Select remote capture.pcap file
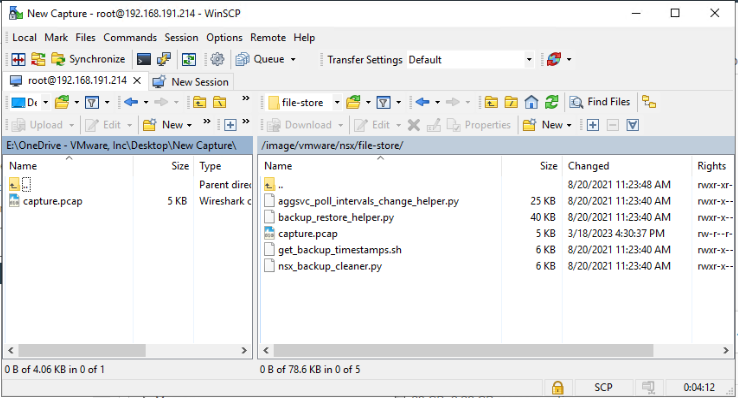The height and width of the screenshot is (398, 738). point(308,234)
